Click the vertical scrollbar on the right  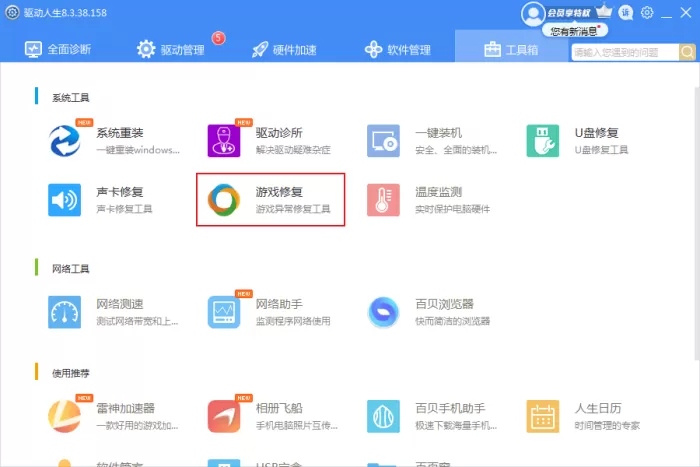(697, 223)
